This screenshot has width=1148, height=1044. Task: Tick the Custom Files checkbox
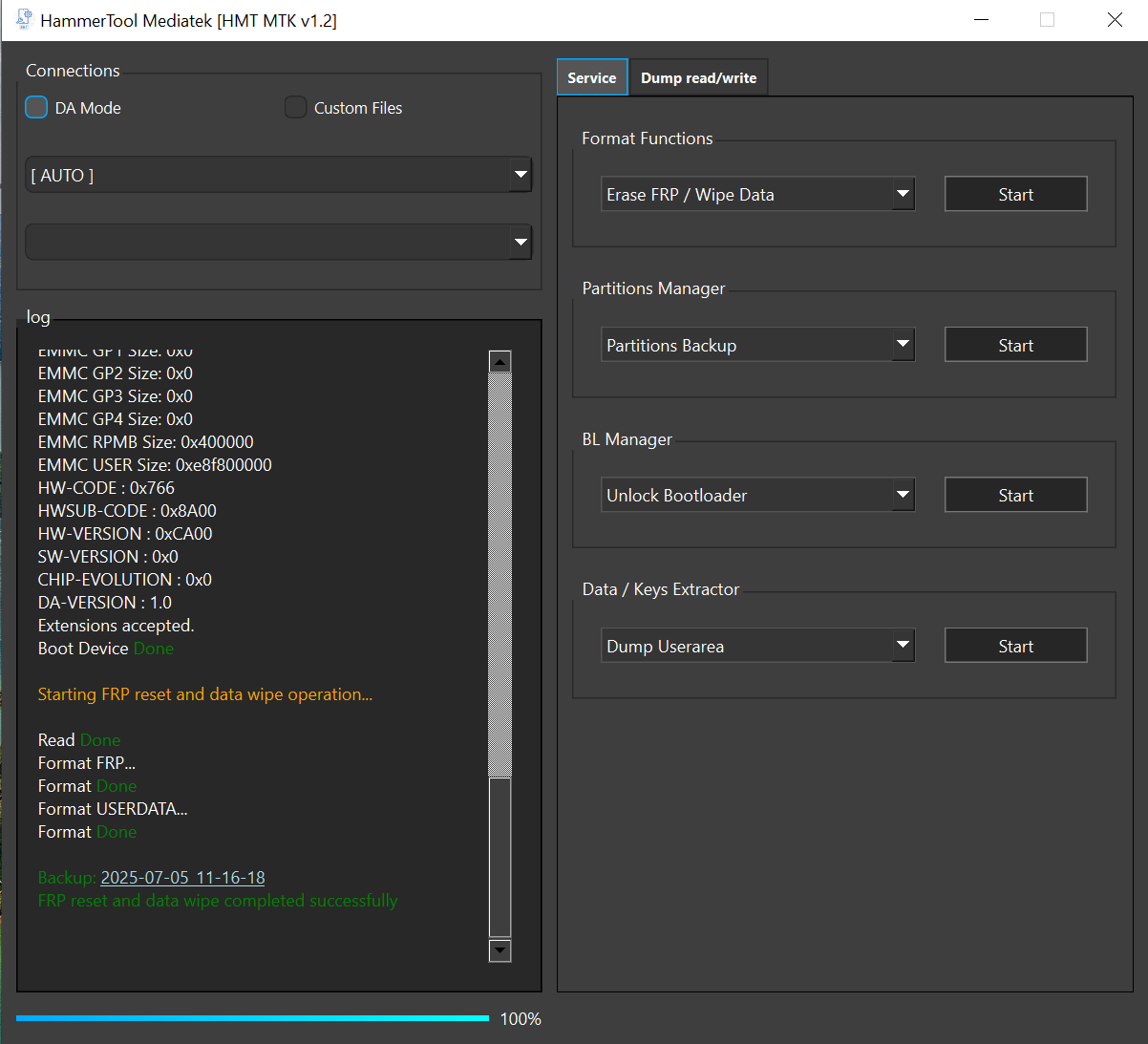(x=295, y=107)
